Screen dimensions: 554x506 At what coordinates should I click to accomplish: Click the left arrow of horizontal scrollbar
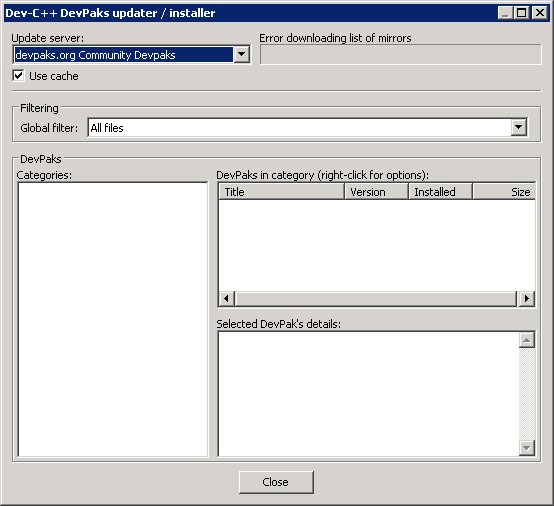227,299
